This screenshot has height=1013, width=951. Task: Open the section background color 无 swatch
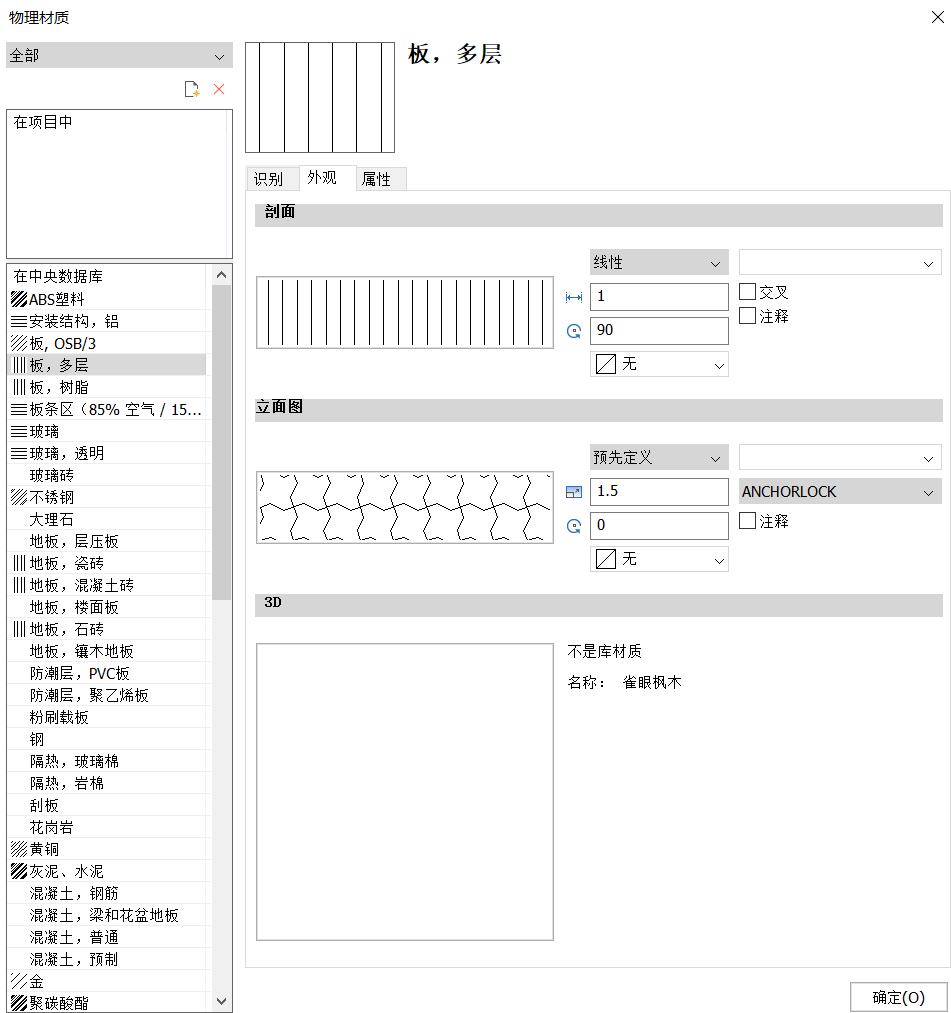(659, 364)
